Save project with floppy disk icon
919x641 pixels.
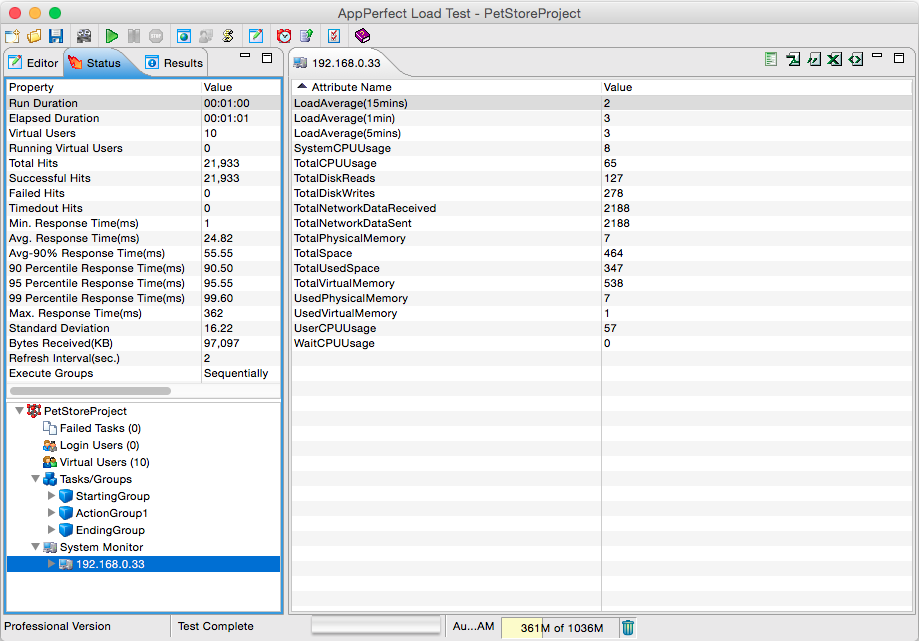56,36
